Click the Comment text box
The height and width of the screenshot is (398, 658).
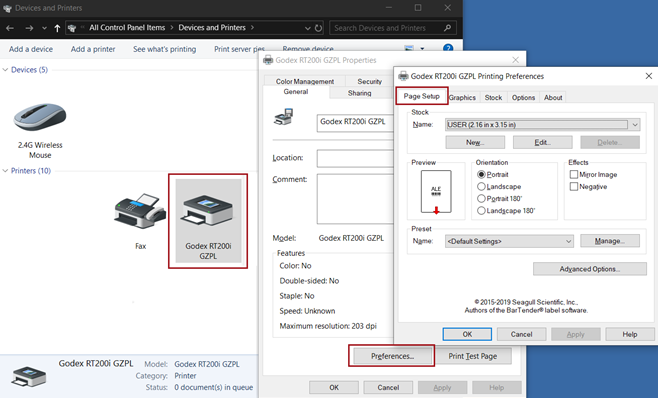tap(355, 199)
